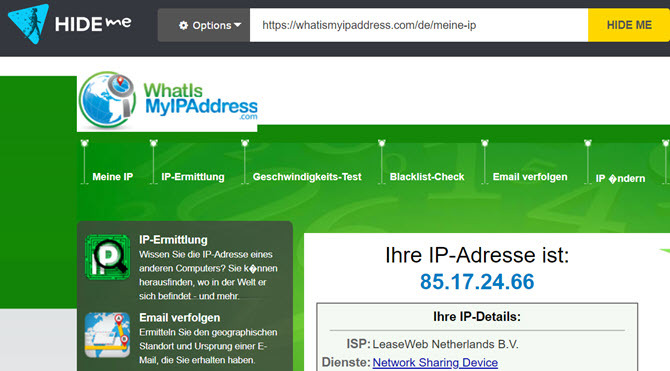Click the 'Wissen Sie die IP-Adresse' description text
Screen dimensions: 670x371
[x=209, y=275]
